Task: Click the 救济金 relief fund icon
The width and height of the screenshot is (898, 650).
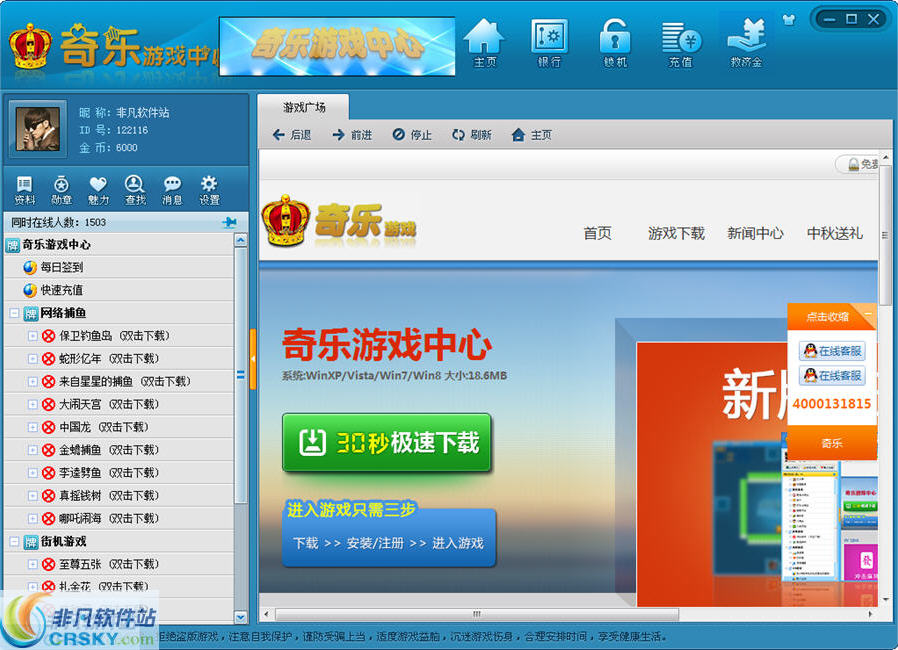Action: pyautogui.click(x=747, y=44)
